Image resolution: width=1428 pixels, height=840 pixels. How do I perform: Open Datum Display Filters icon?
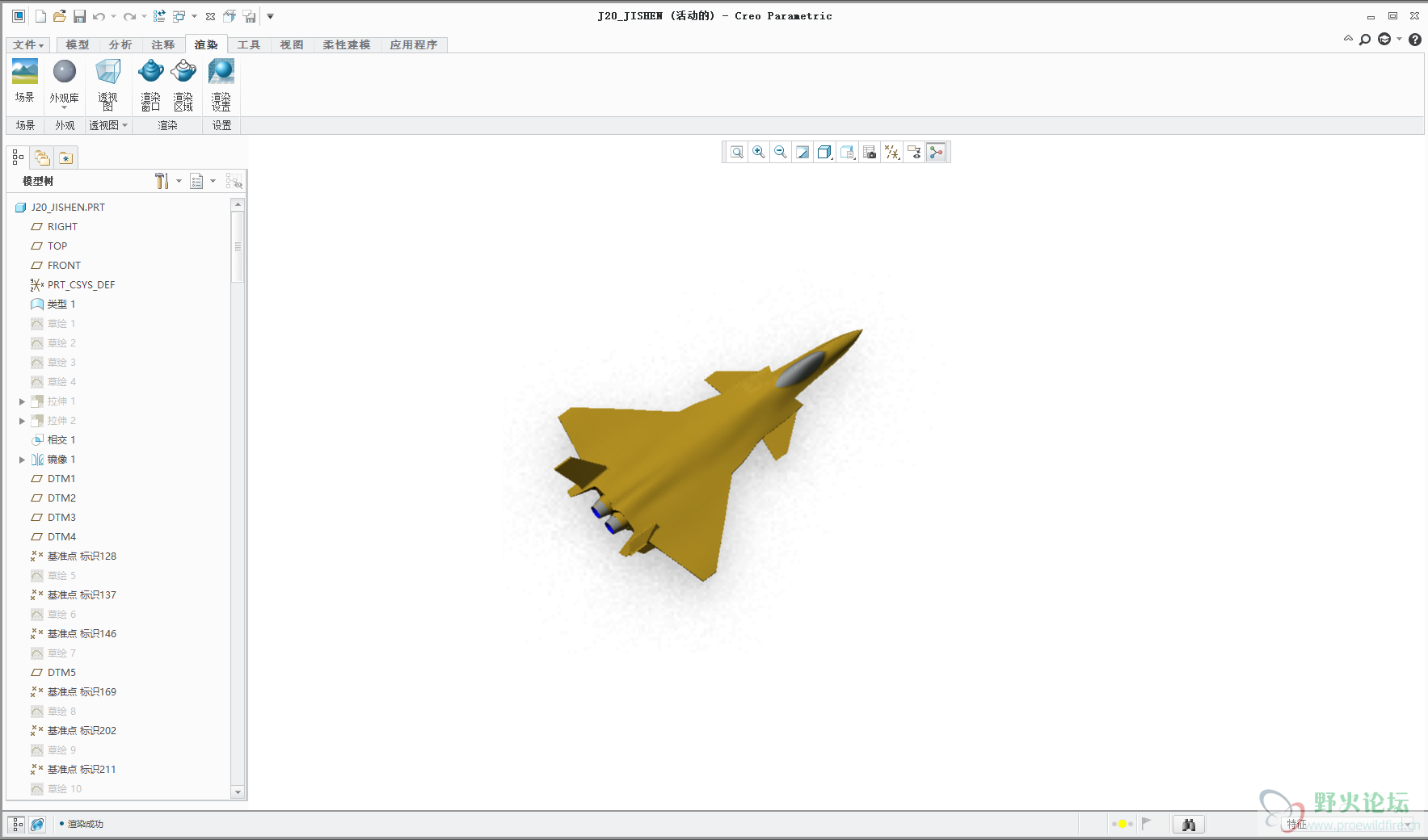tap(892, 152)
